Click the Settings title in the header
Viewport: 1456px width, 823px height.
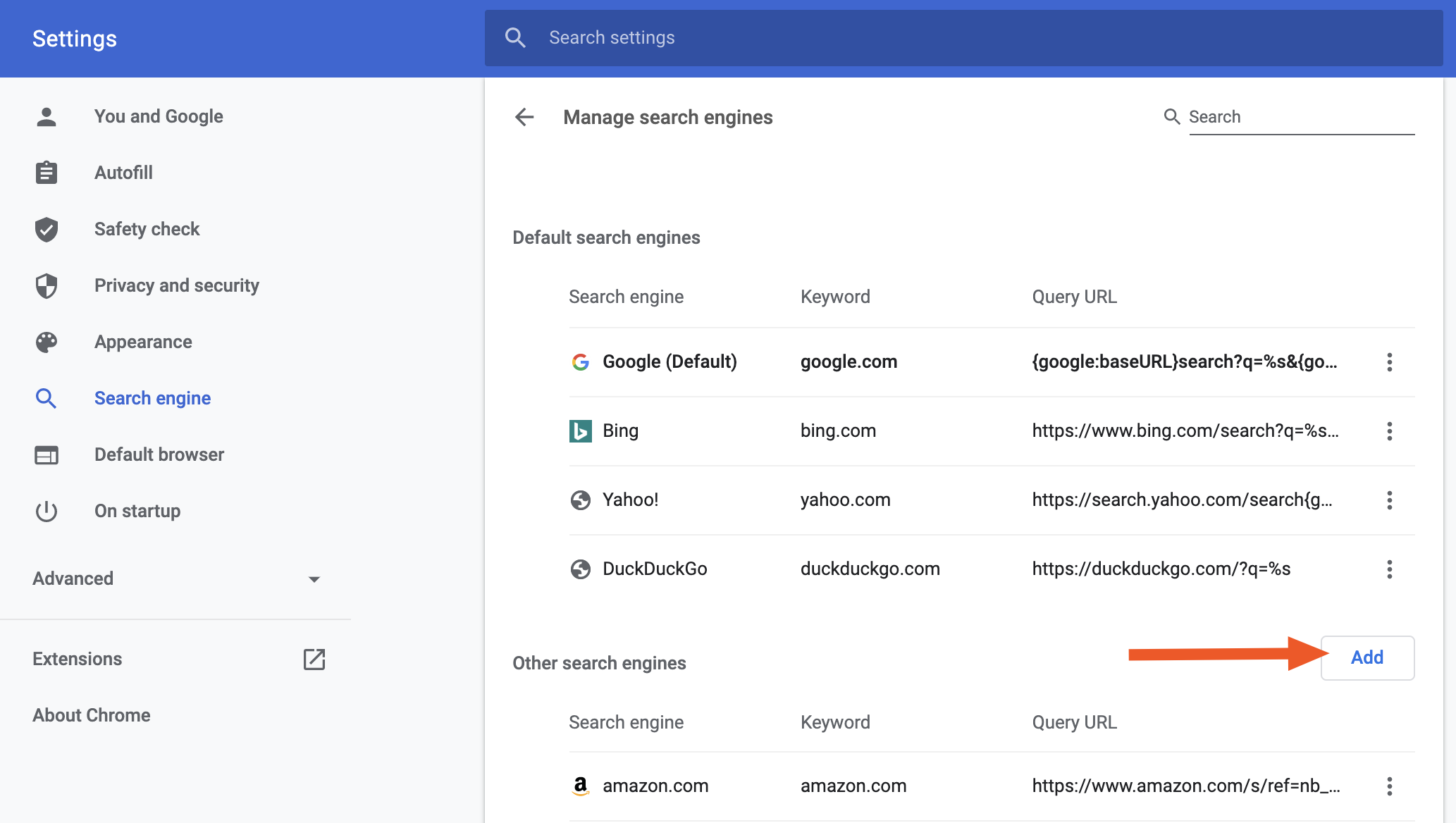click(74, 39)
